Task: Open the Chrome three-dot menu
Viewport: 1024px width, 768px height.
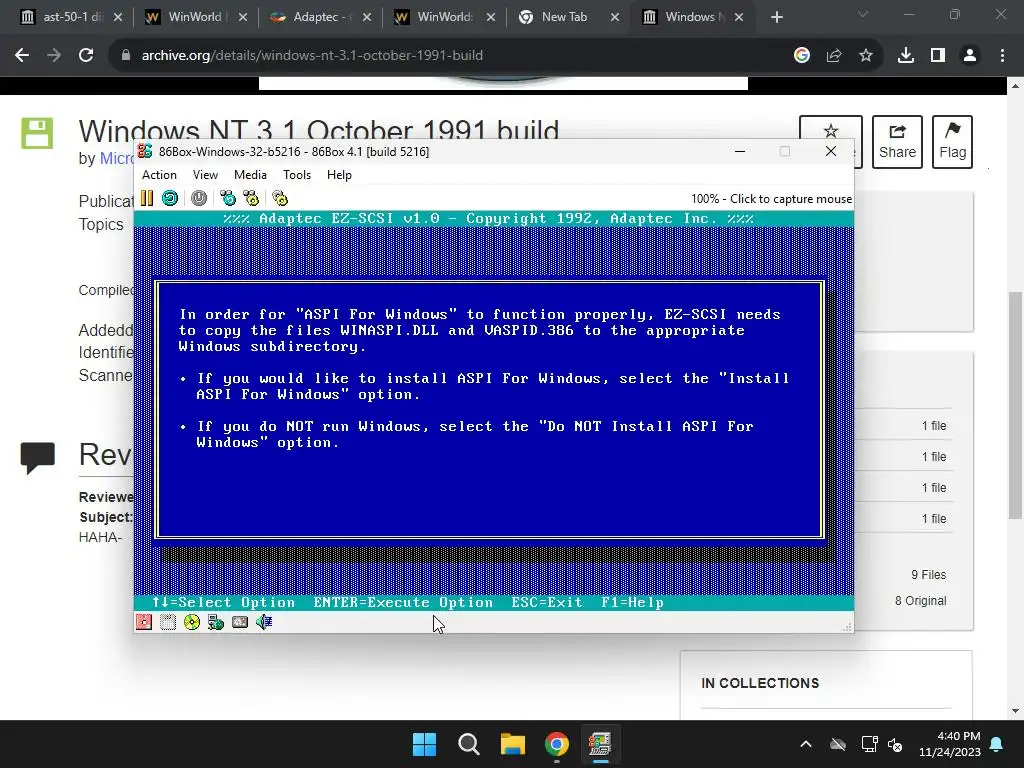Action: (x=1002, y=56)
